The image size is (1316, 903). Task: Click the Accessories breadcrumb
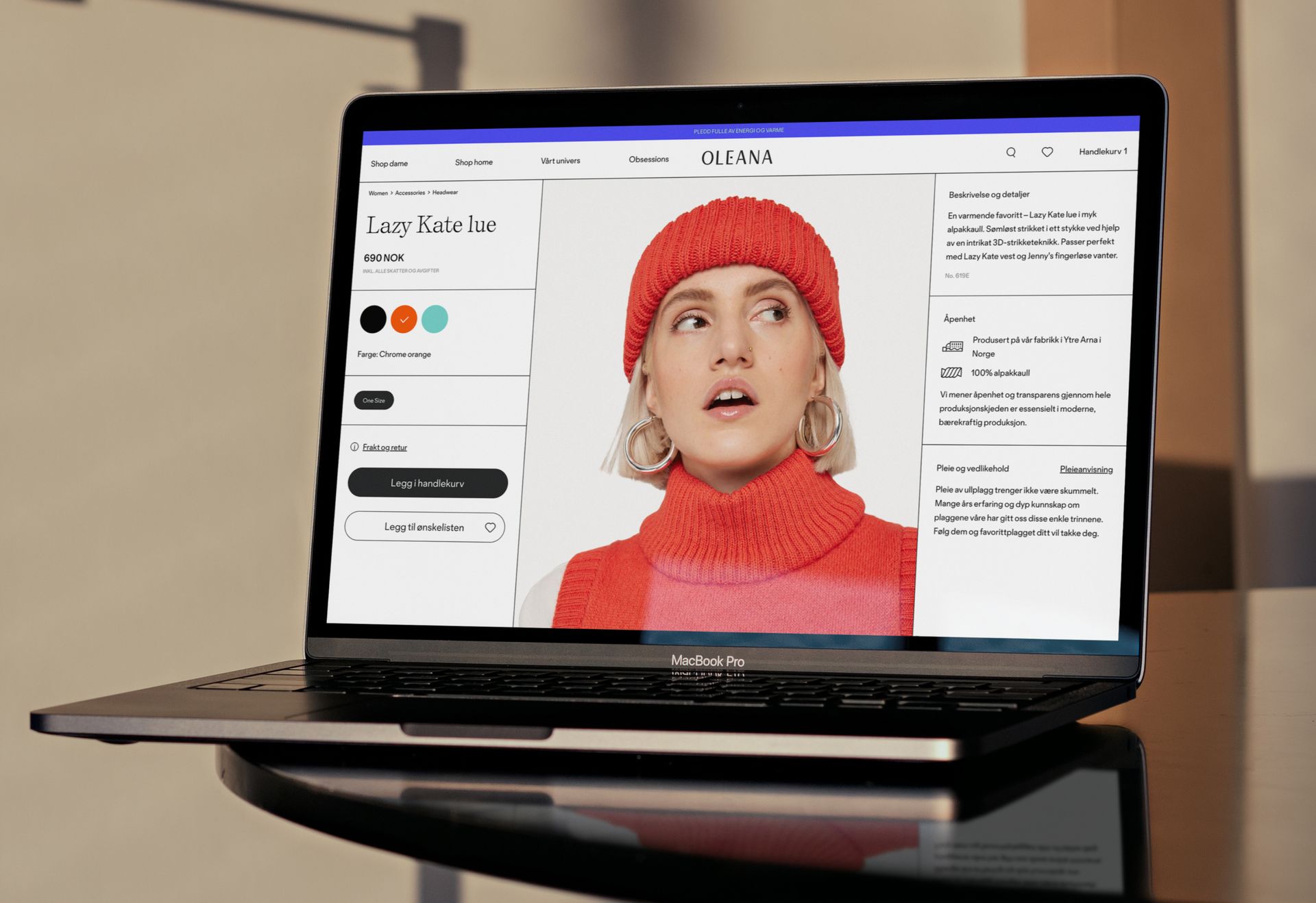tap(410, 193)
